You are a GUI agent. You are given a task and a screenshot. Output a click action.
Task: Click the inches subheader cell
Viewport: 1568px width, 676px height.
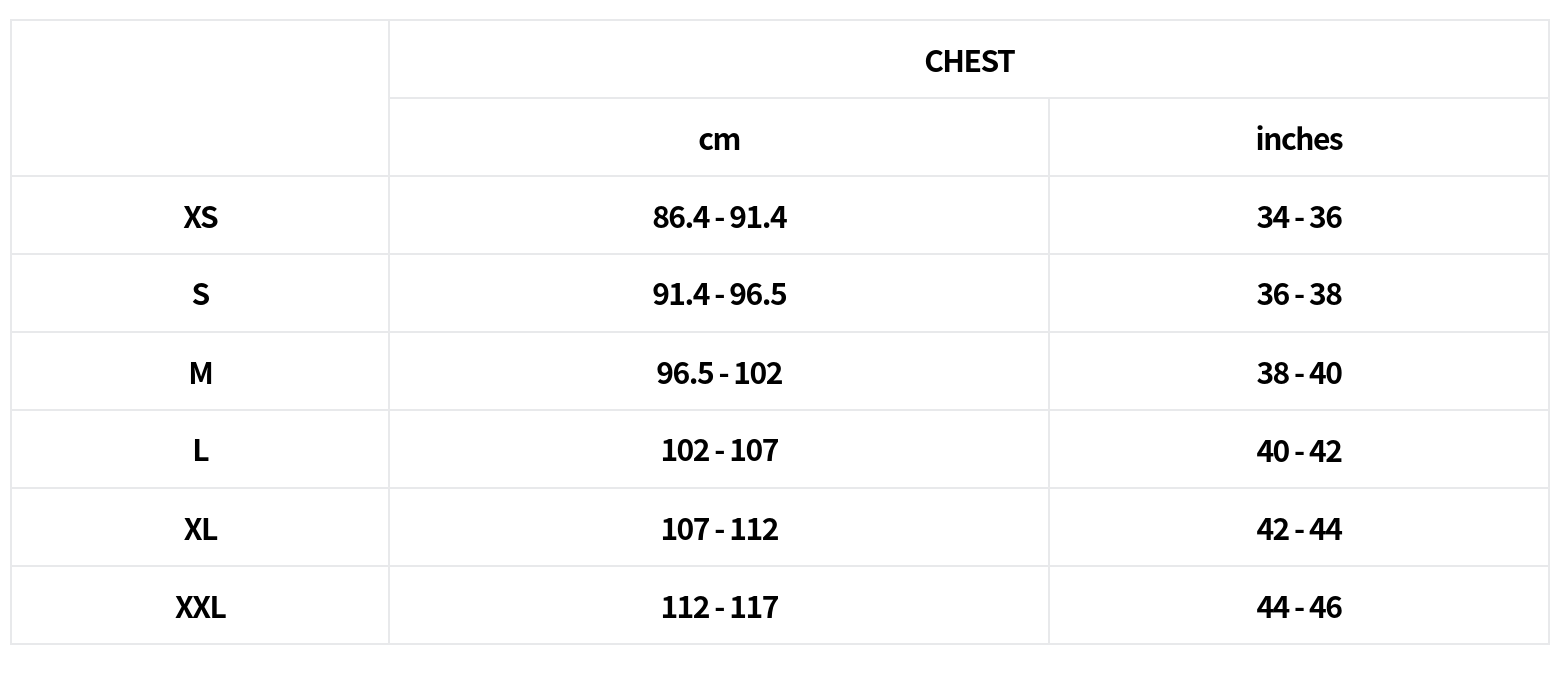pos(1298,139)
